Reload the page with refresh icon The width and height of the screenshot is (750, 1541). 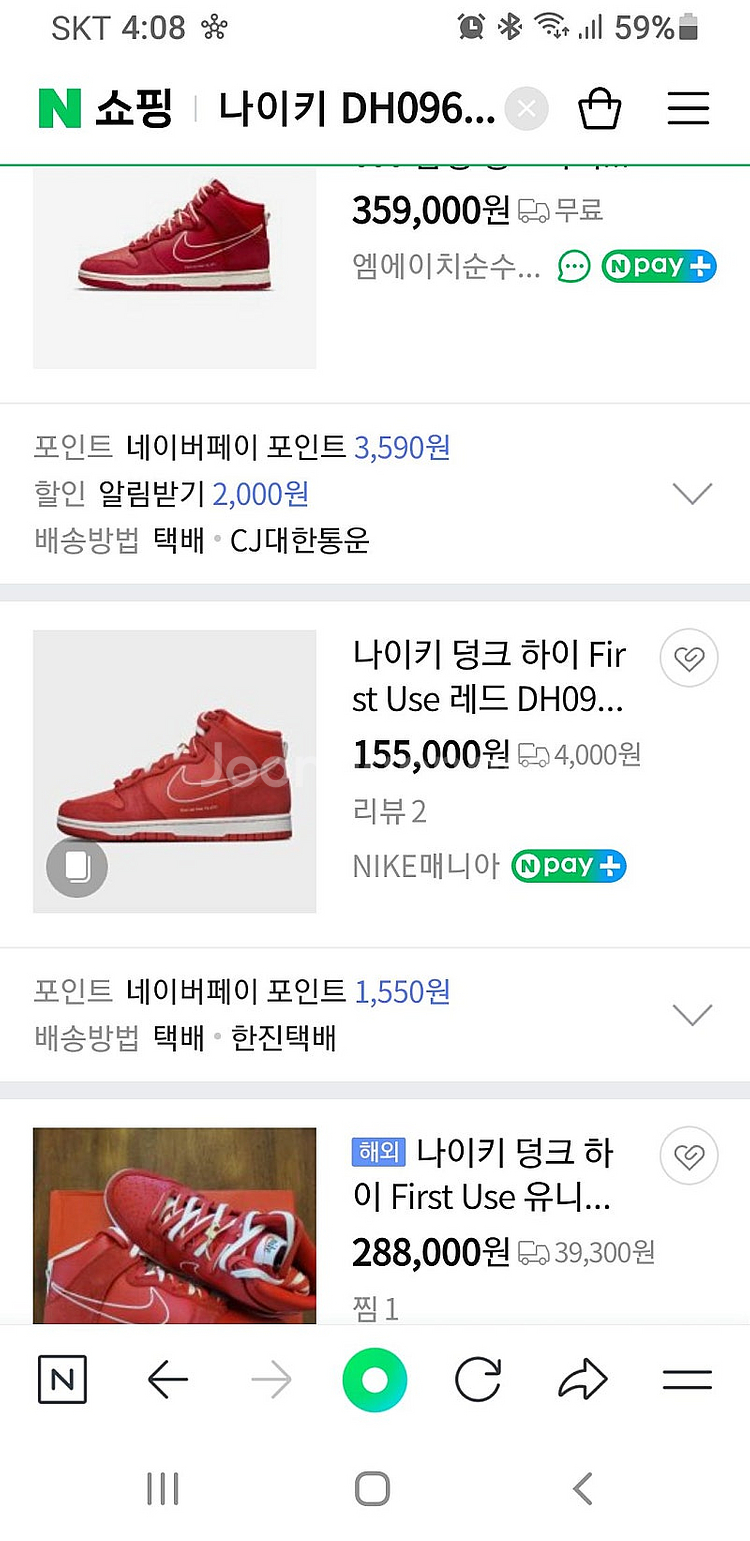click(x=478, y=1381)
